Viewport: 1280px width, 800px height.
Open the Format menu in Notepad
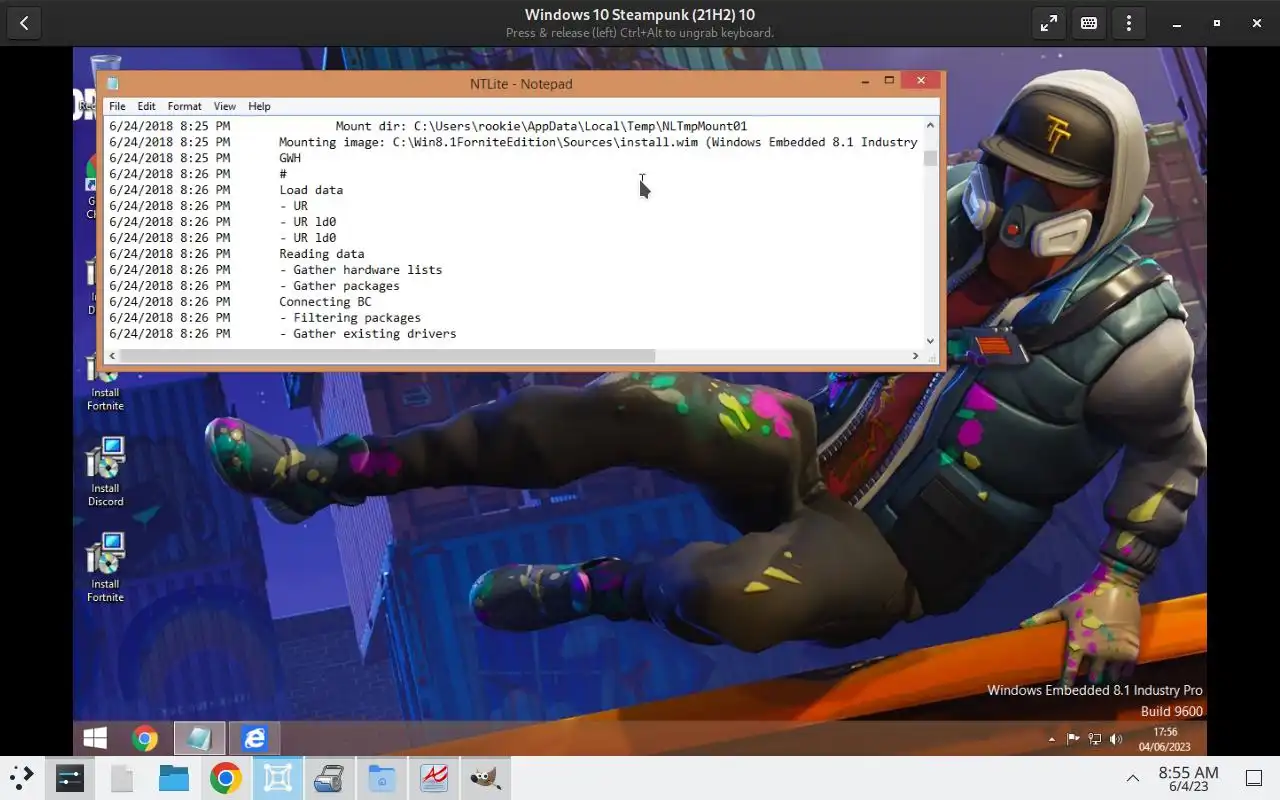point(184,106)
